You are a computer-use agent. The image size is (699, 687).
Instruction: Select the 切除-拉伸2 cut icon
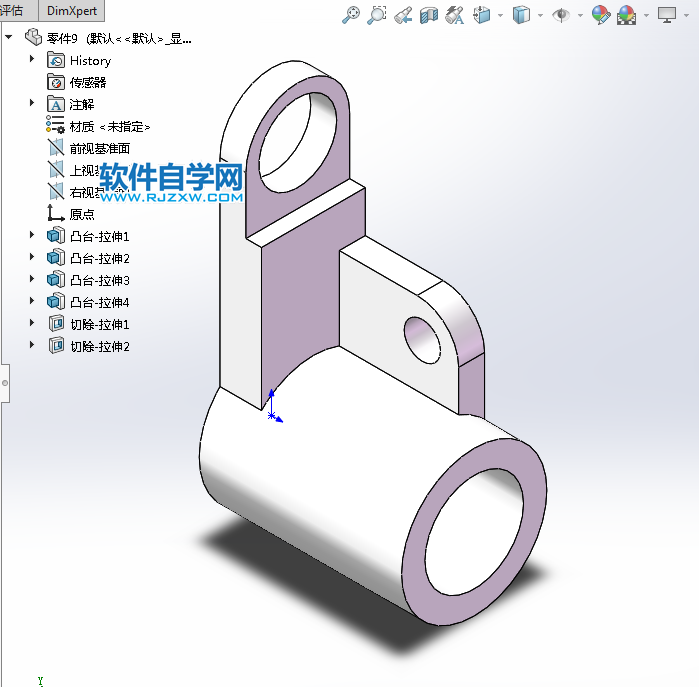[x=56, y=346]
